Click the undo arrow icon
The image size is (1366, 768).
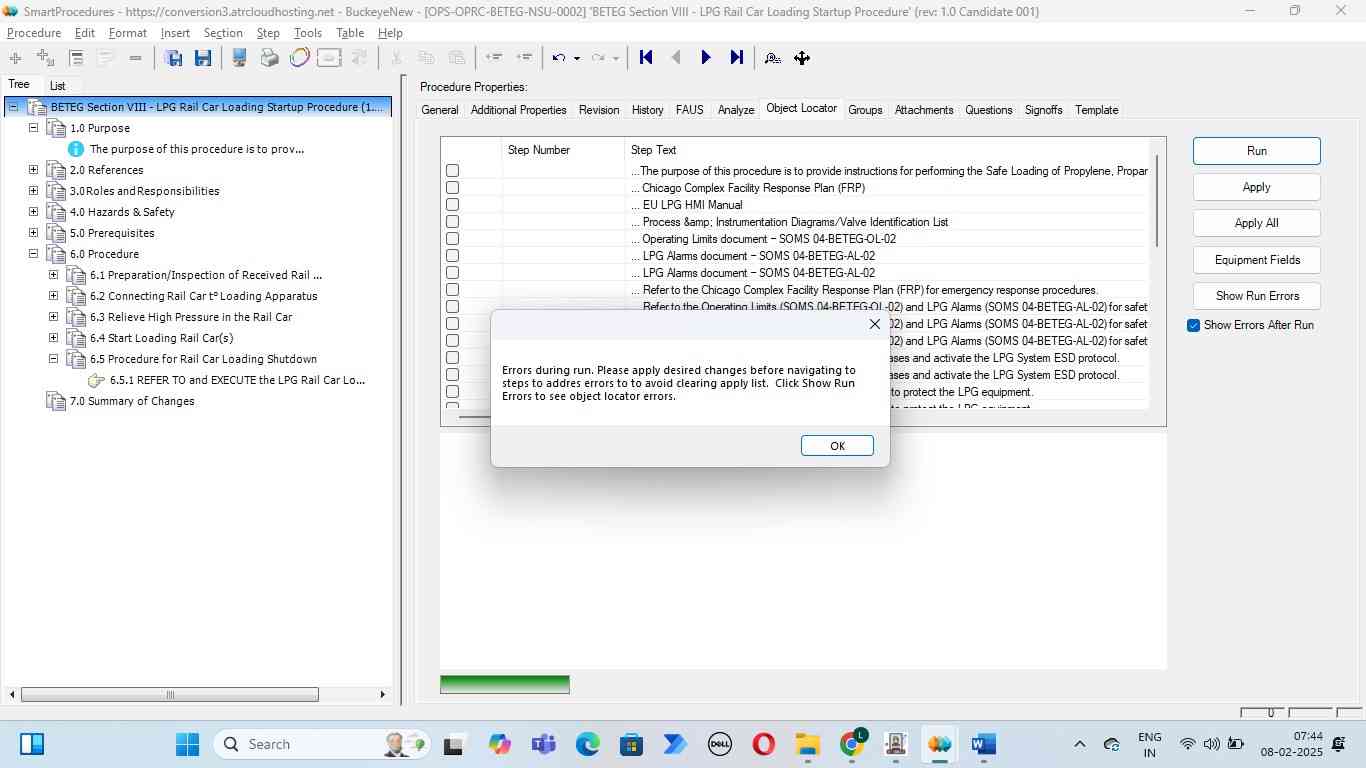coord(559,58)
